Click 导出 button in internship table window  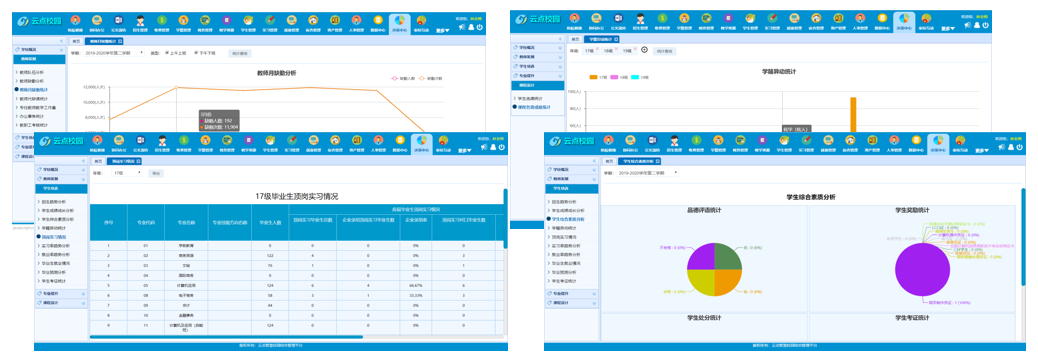[156, 173]
